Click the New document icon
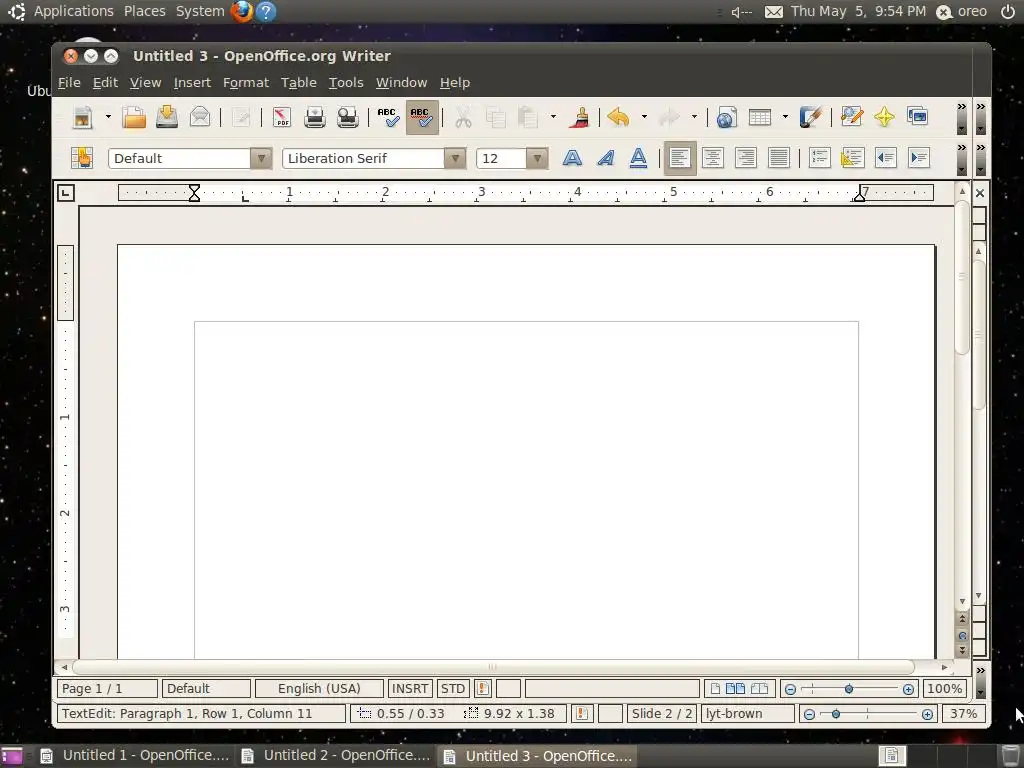 [83, 118]
